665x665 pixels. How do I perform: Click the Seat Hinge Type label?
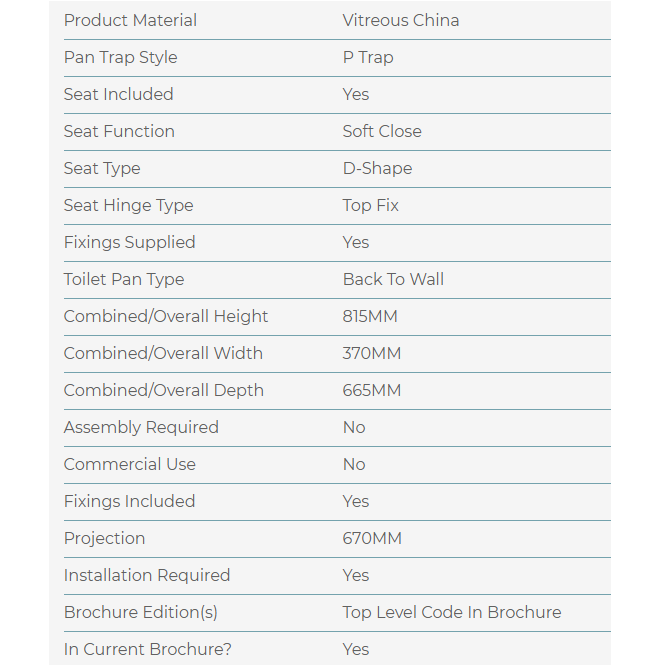pyautogui.click(x=128, y=205)
